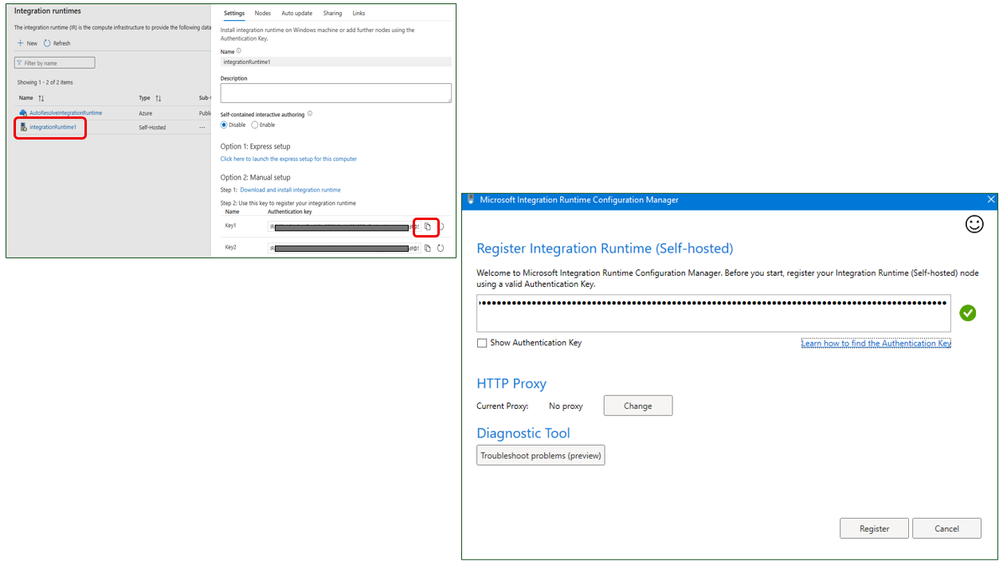Open the Links tab
Image resolution: width=999 pixels, height=562 pixels.
359,13
